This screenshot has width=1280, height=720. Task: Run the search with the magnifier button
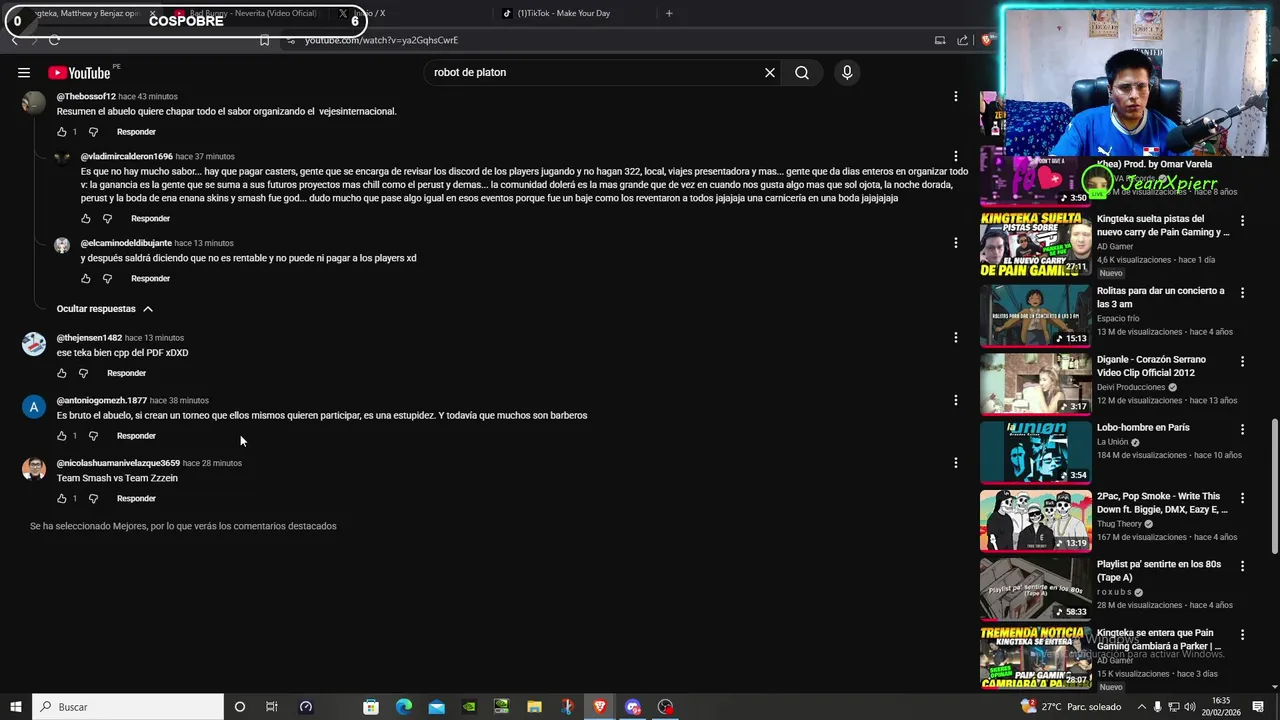pyautogui.click(x=802, y=72)
